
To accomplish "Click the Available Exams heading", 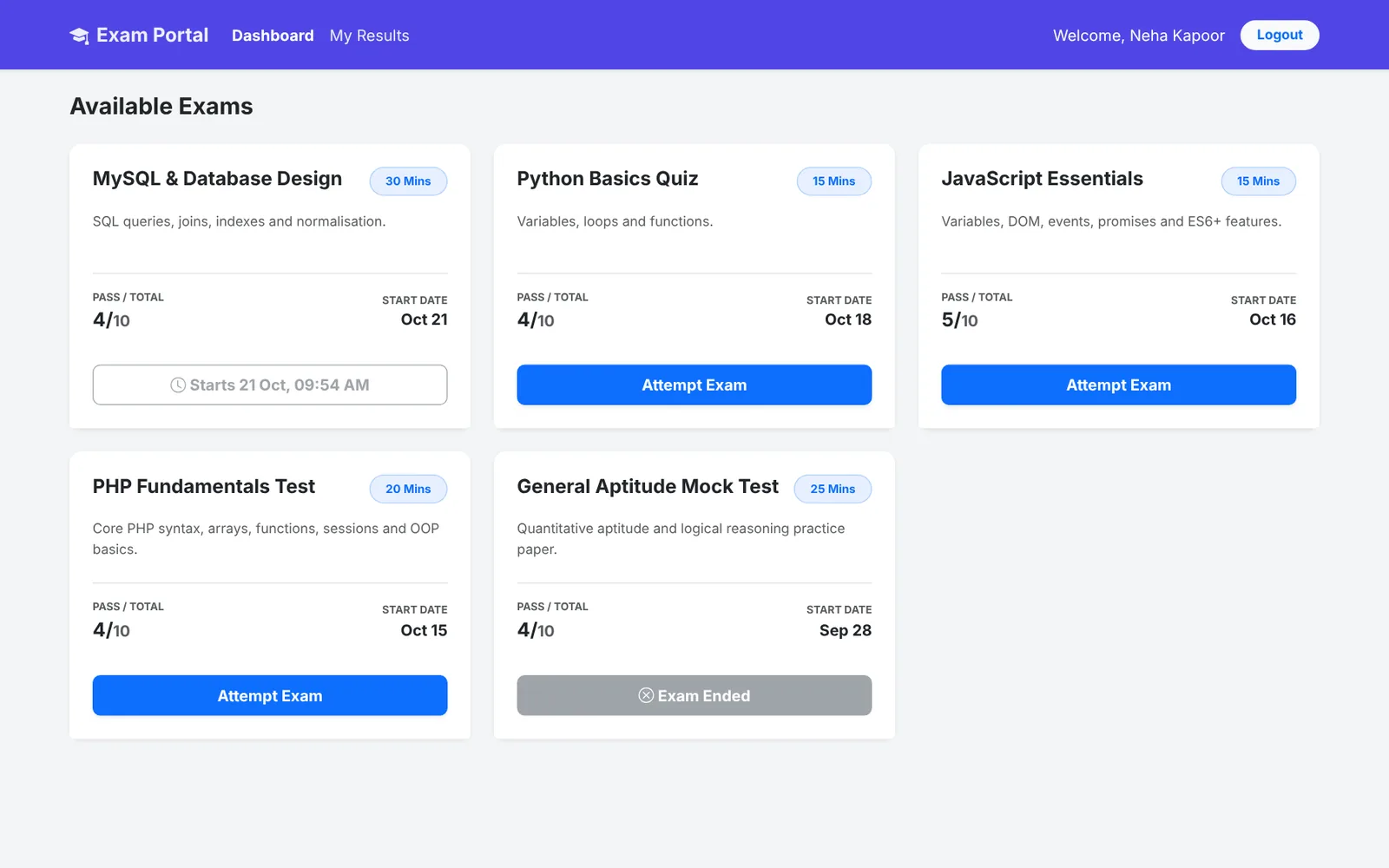I will point(161,106).
